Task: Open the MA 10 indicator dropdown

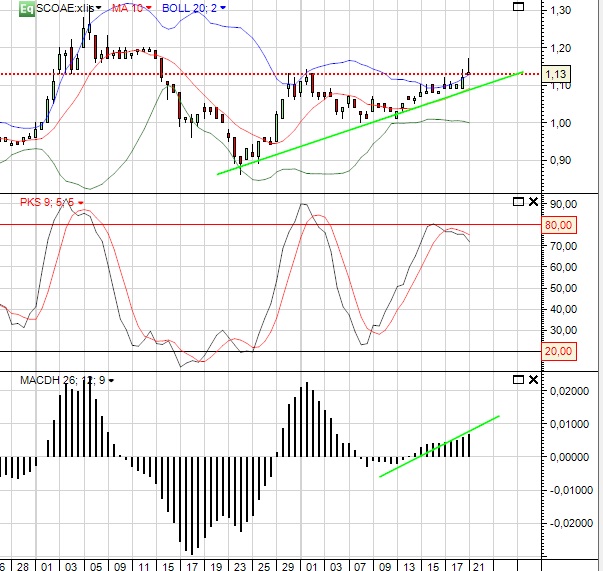Action: coord(148,8)
